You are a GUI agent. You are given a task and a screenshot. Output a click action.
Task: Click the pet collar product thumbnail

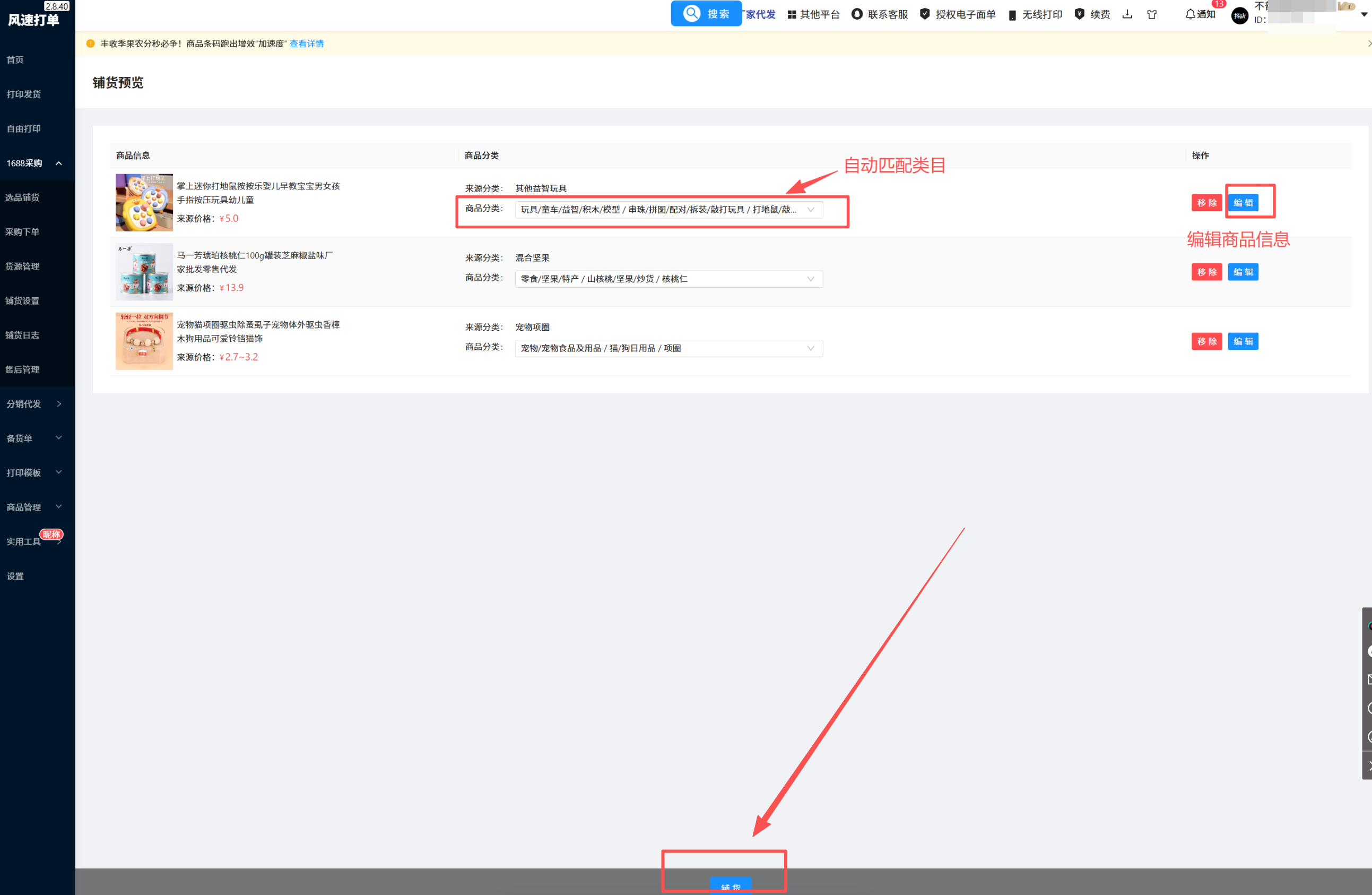[144, 341]
